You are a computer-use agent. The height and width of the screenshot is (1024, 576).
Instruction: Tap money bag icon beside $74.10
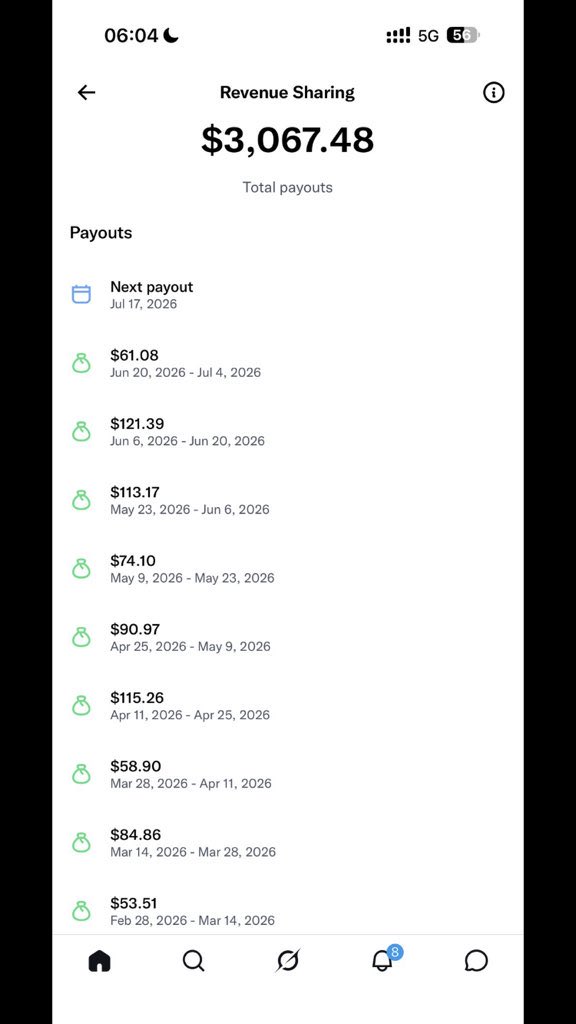click(x=81, y=568)
